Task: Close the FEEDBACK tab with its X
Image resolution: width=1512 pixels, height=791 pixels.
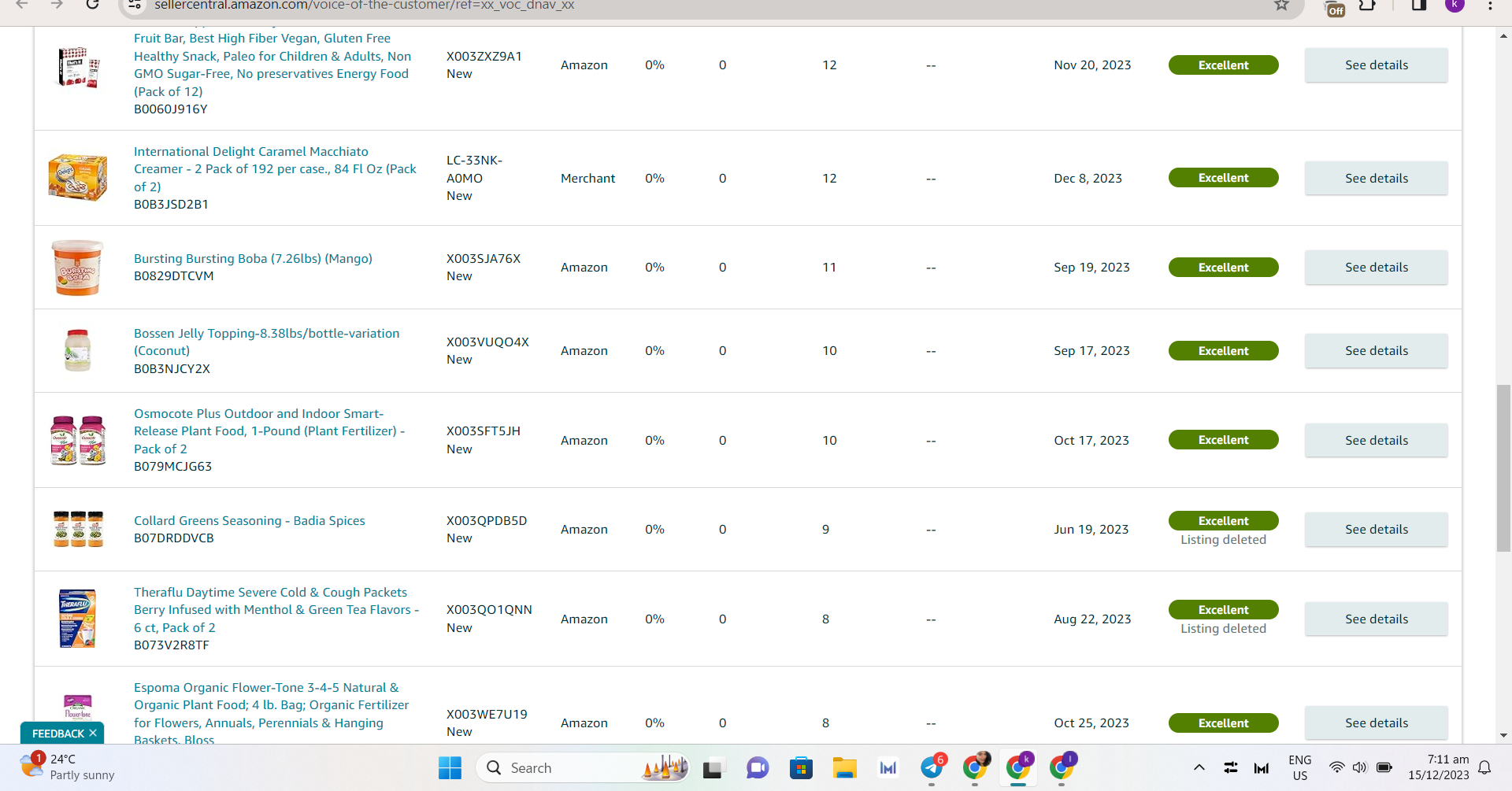Action: click(x=93, y=733)
